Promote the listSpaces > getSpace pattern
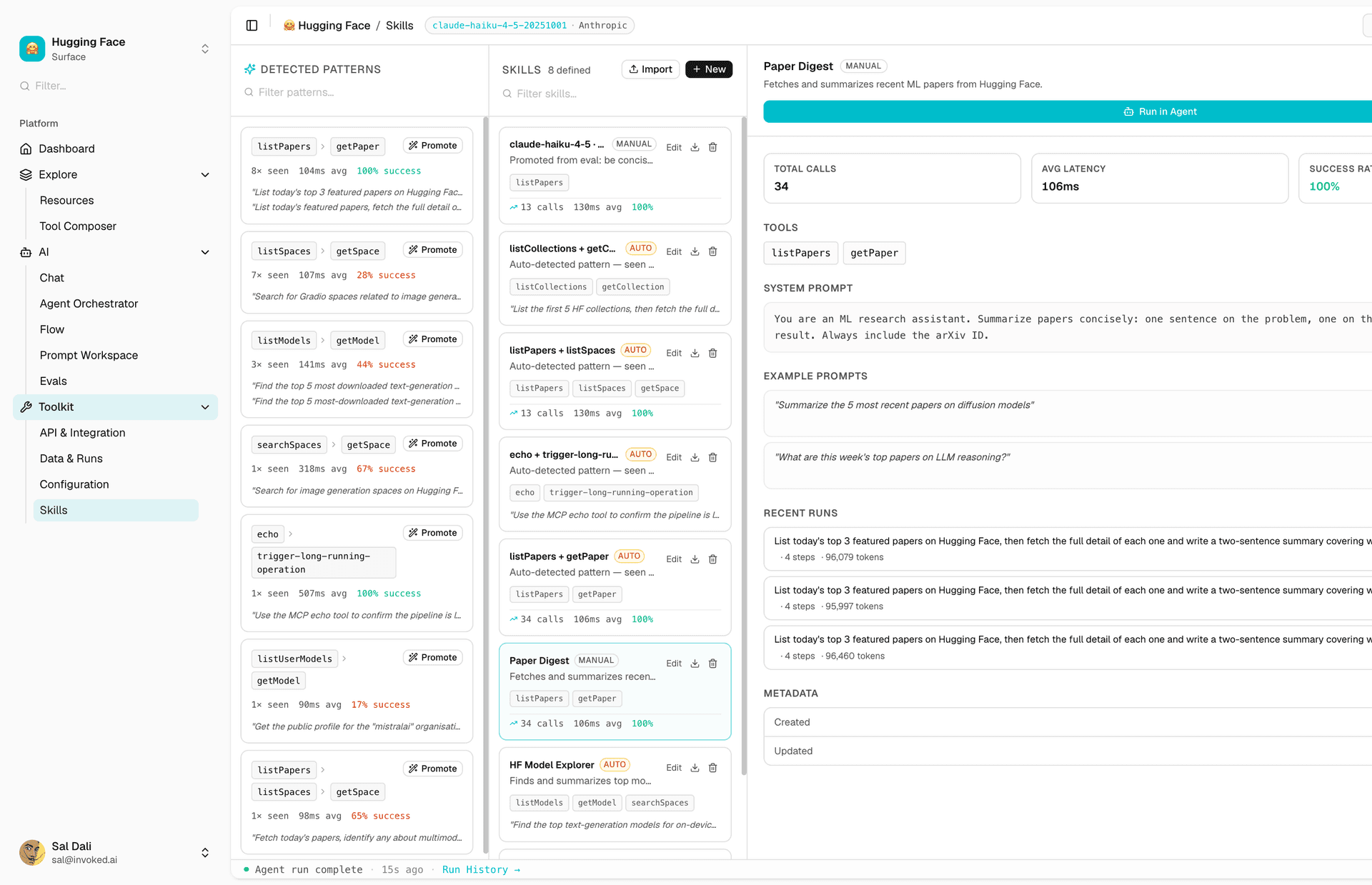1372x885 pixels. click(x=433, y=250)
